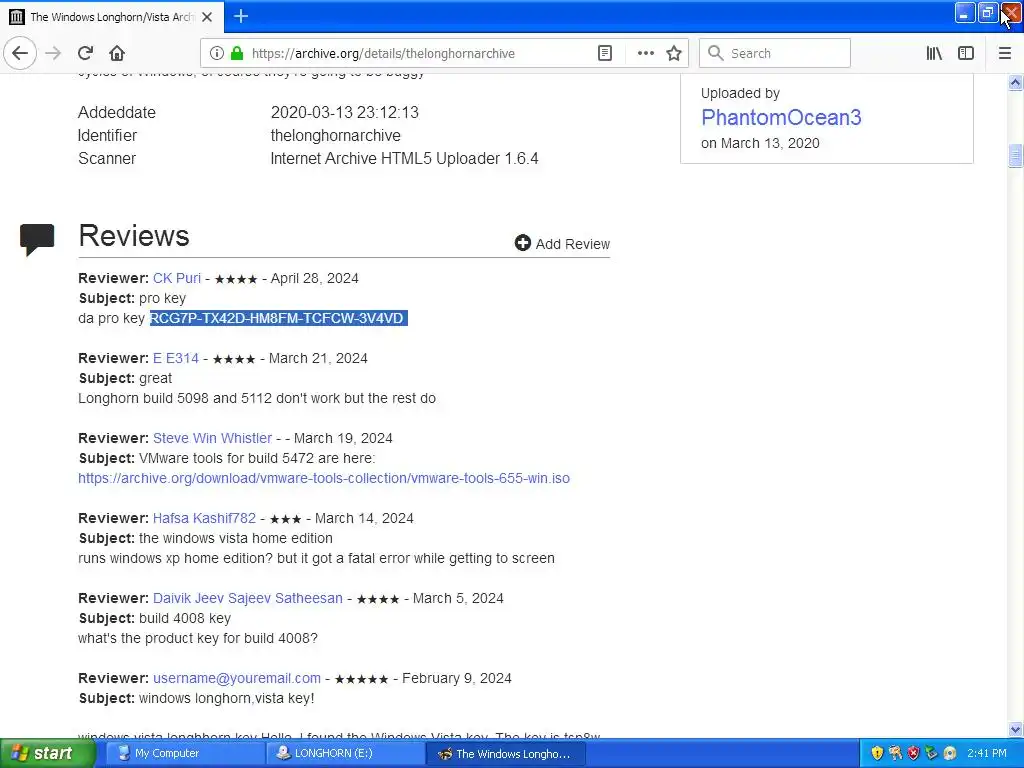
Task: Open reviewer Steve Win Whistler profile
Action: pyautogui.click(x=212, y=438)
